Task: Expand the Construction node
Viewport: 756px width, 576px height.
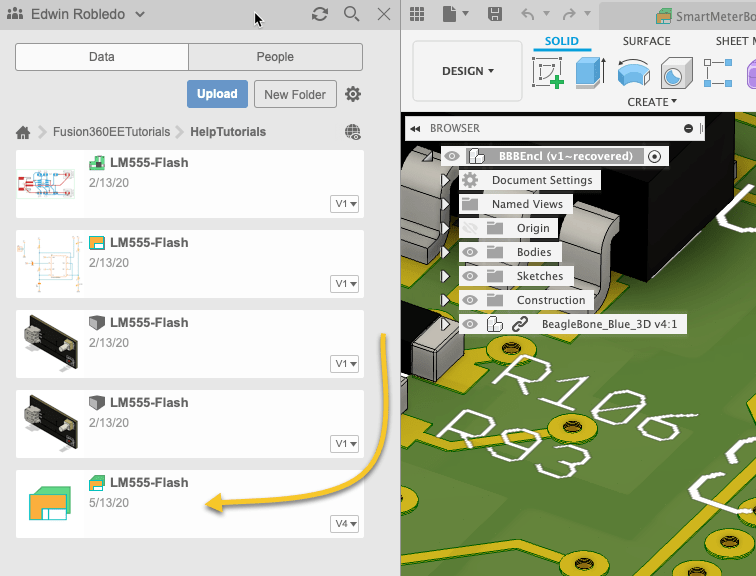Action: tap(445, 300)
